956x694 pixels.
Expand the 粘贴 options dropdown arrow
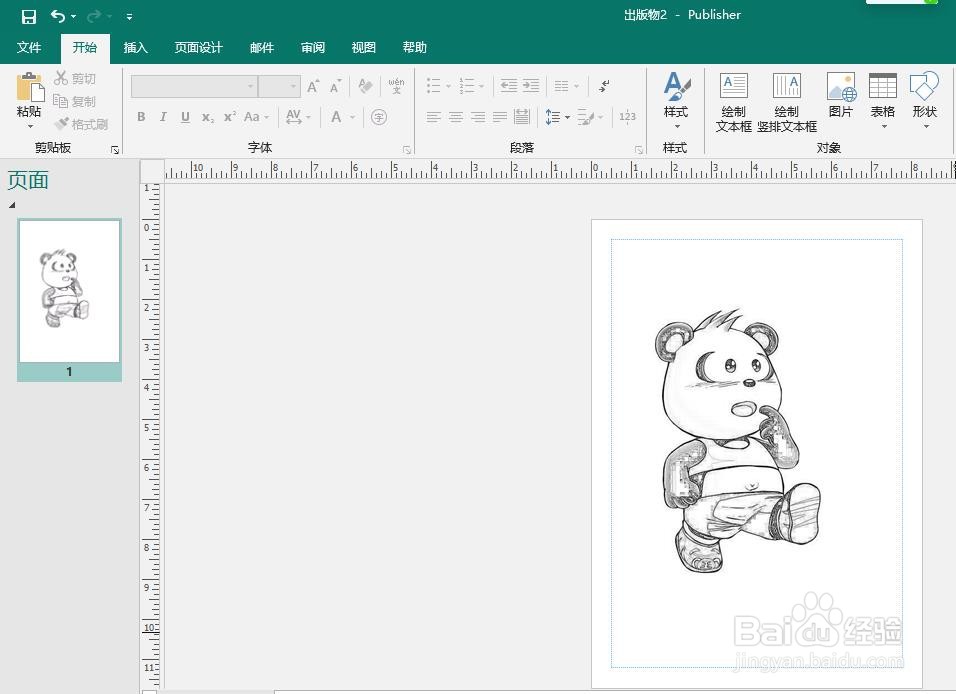pyautogui.click(x=29, y=126)
